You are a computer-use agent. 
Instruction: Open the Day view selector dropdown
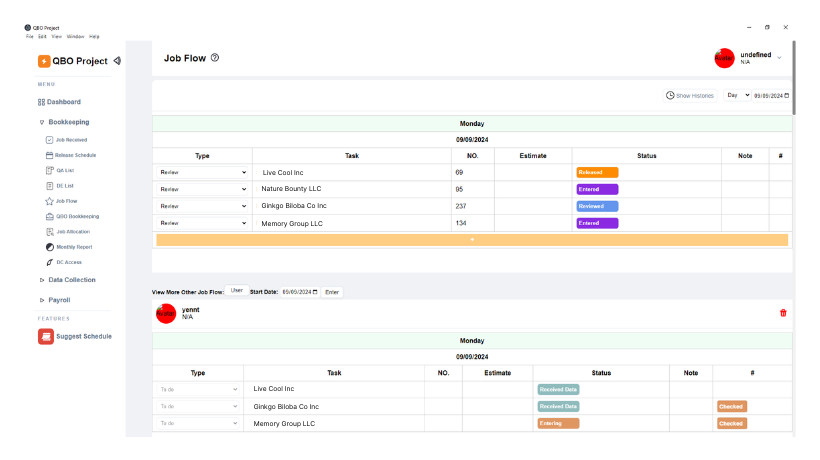click(x=737, y=95)
